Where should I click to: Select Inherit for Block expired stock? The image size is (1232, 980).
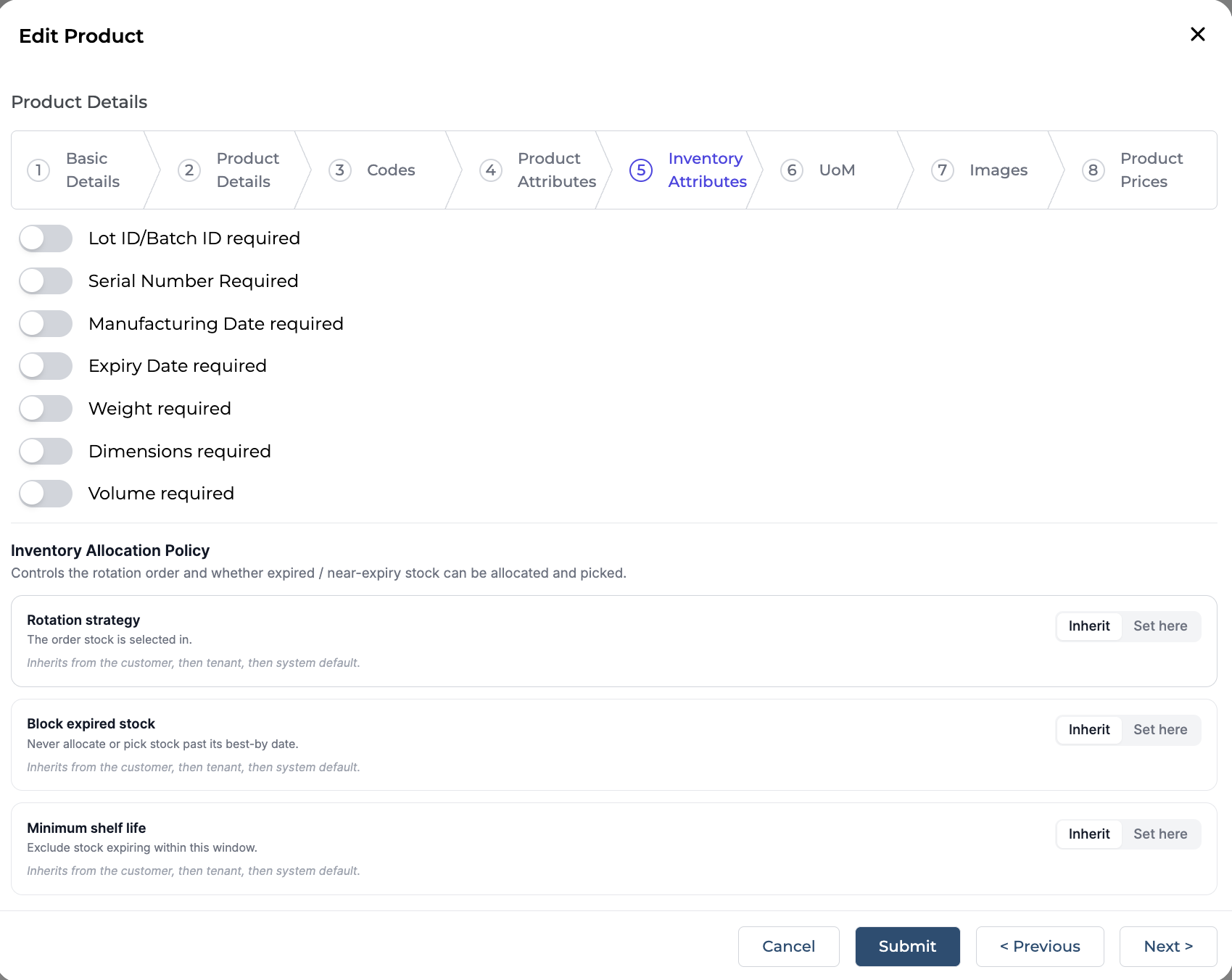pos(1089,730)
